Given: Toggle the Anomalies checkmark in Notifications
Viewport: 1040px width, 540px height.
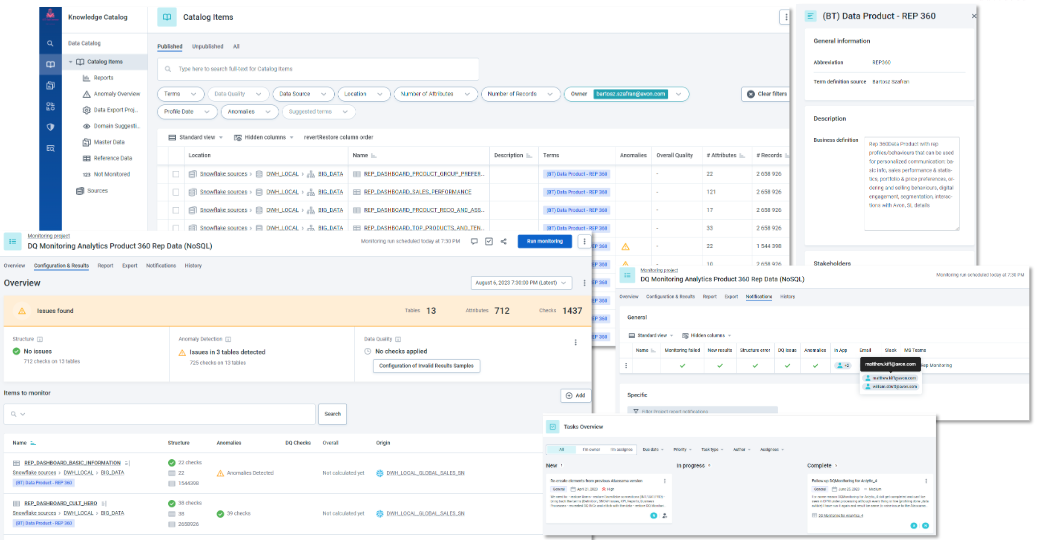Looking at the screenshot, I should pyautogui.click(x=815, y=366).
